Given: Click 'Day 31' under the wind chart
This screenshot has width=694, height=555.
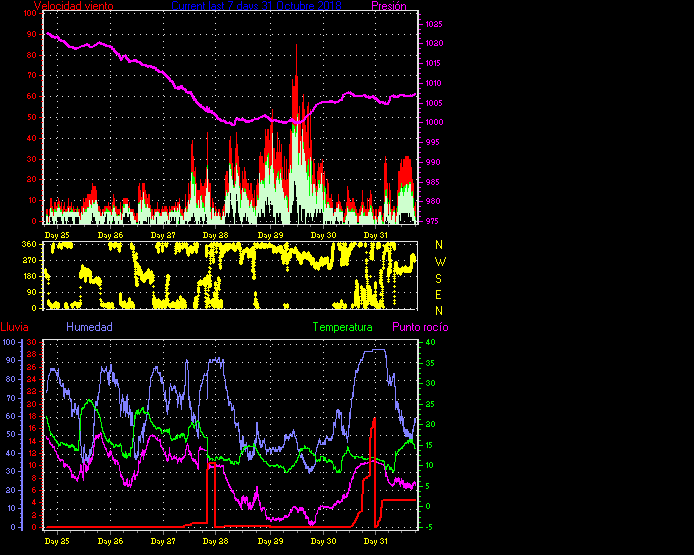Looking at the screenshot, I should (x=375, y=235).
